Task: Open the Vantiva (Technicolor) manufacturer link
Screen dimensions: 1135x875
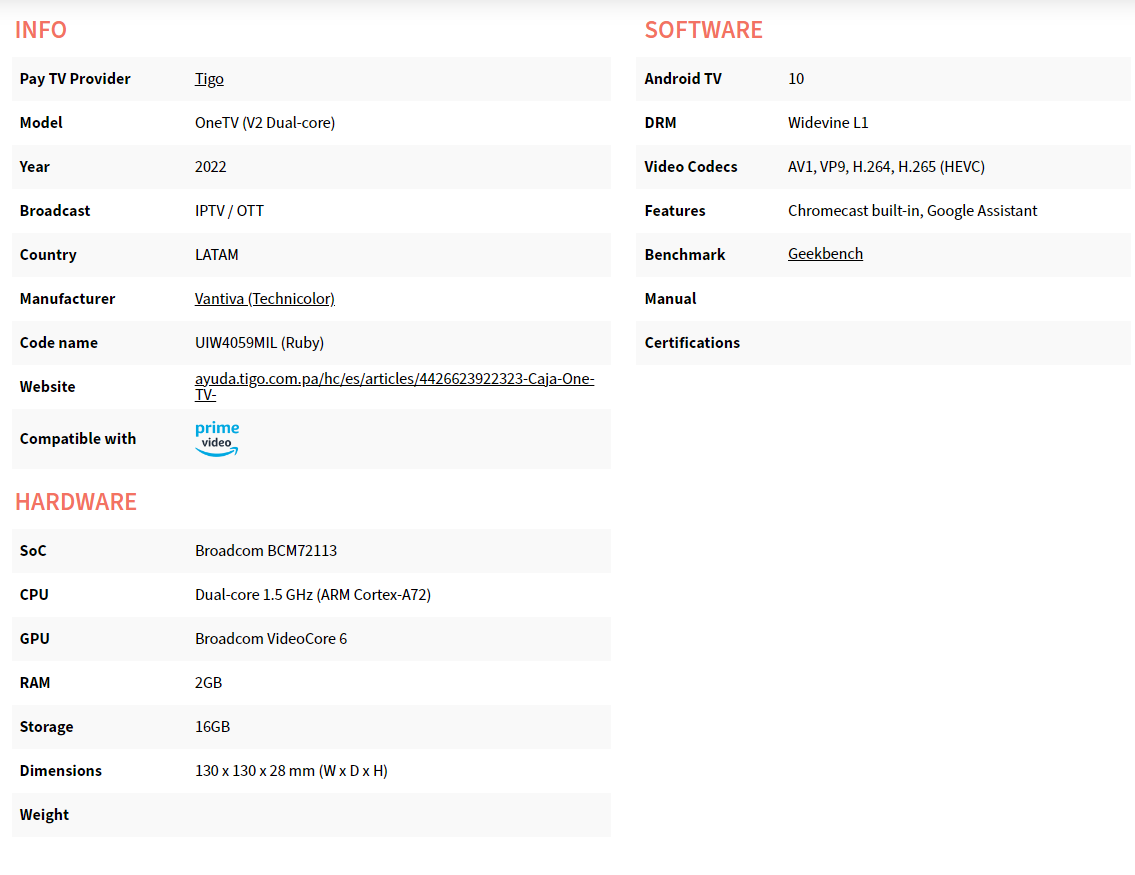Action: point(264,299)
